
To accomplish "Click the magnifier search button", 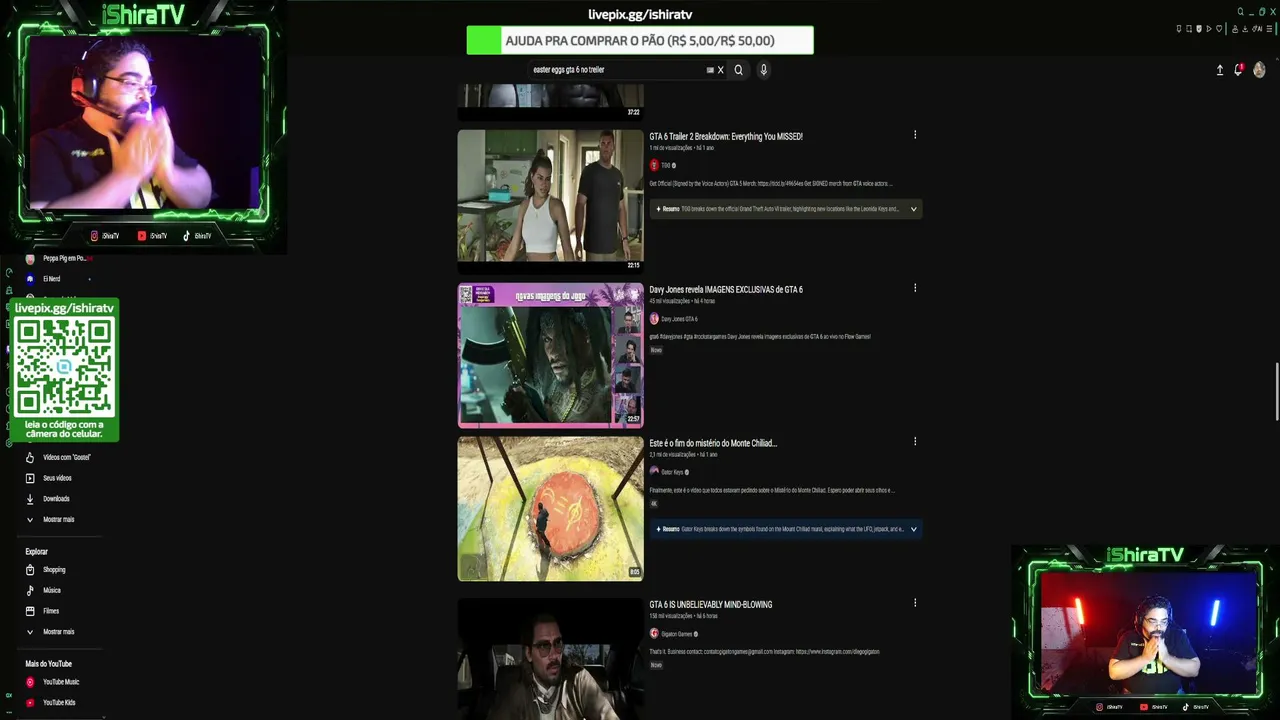I will [739, 70].
